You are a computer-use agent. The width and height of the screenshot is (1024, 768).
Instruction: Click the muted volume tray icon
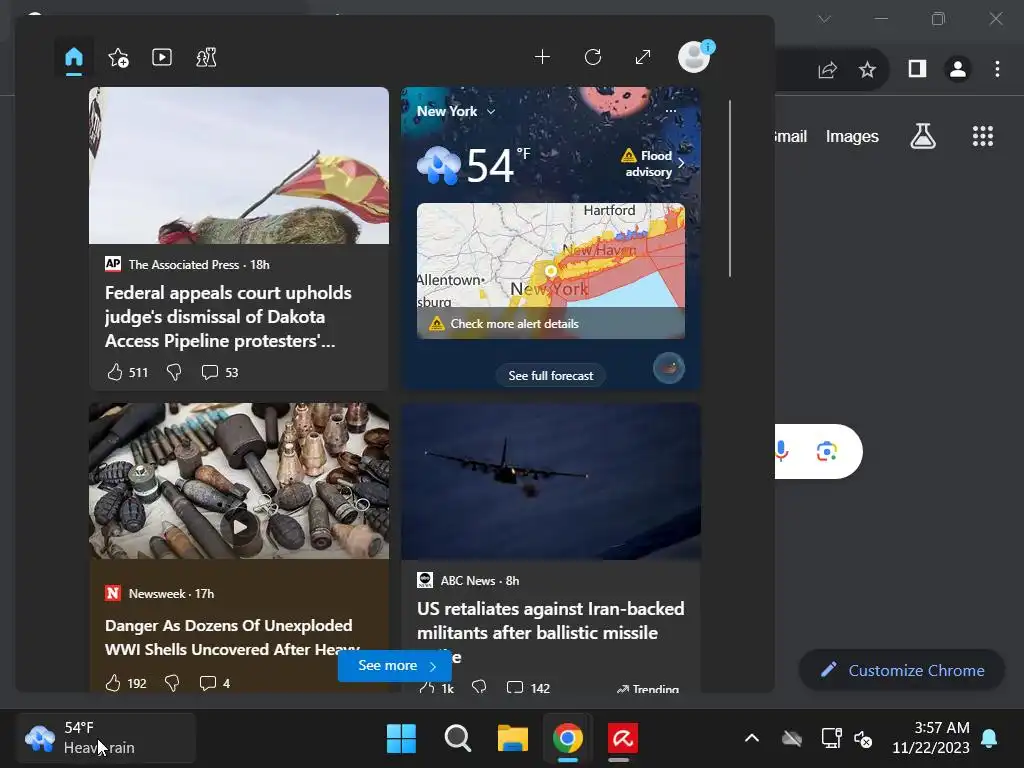[x=863, y=739]
